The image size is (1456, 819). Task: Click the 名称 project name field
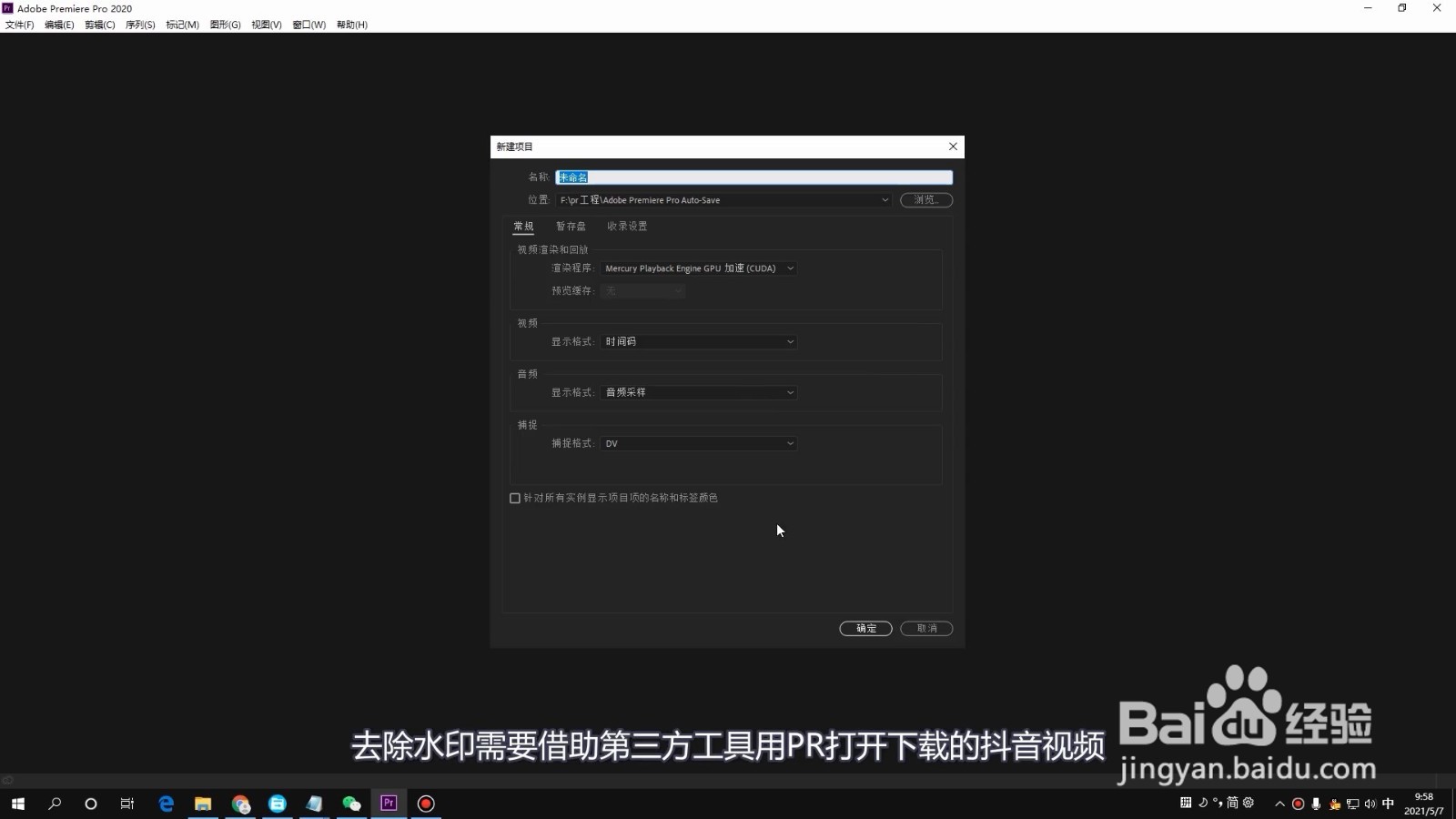pos(753,177)
